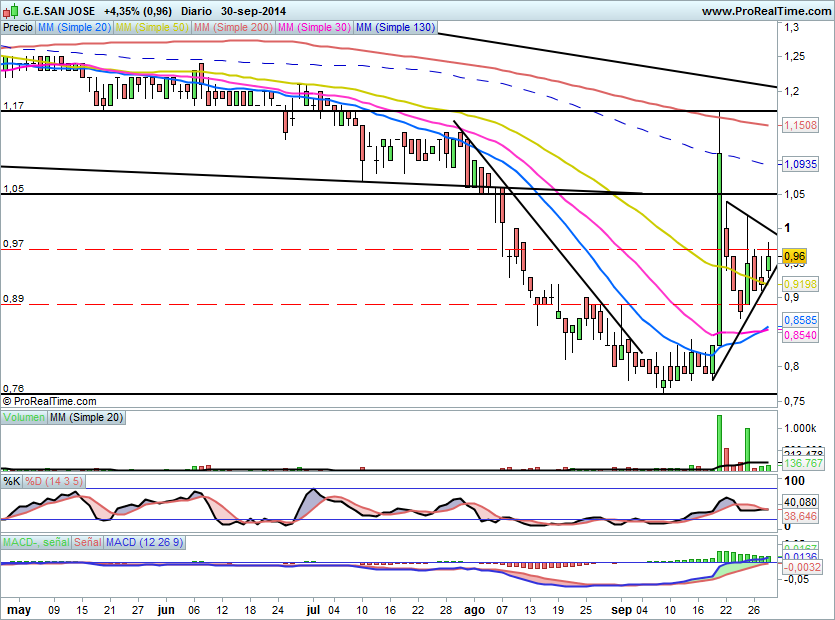Screen dimensions: 835x620
Task: Click the jul marker on time axis
Action: (315, 607)
